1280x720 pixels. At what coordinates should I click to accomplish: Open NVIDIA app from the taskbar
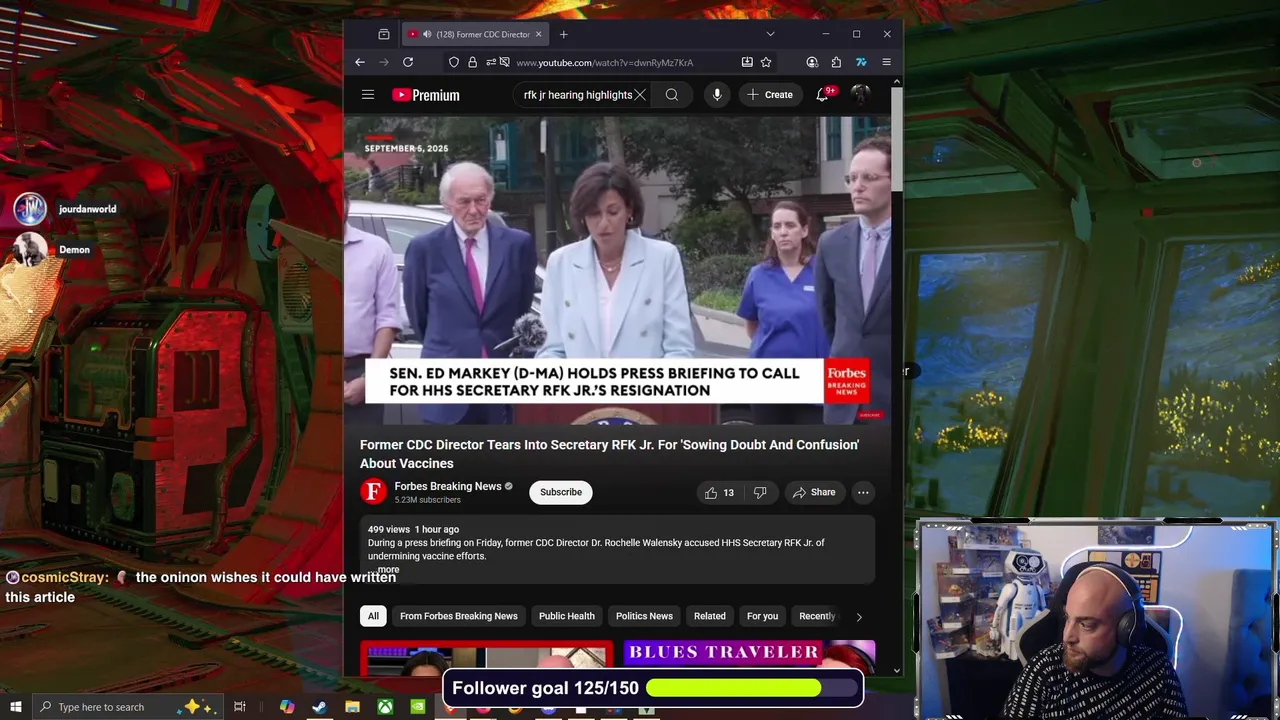tap(418, 707)
